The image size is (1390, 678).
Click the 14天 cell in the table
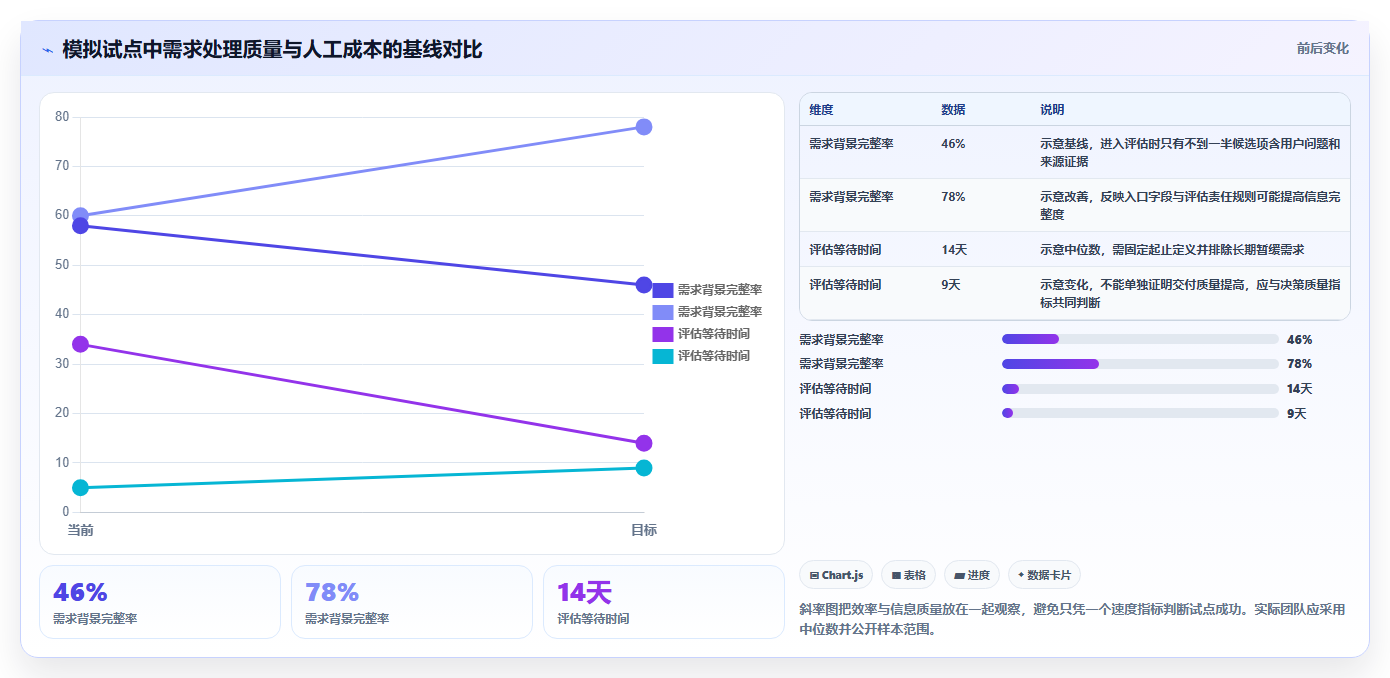click(954, 250)
